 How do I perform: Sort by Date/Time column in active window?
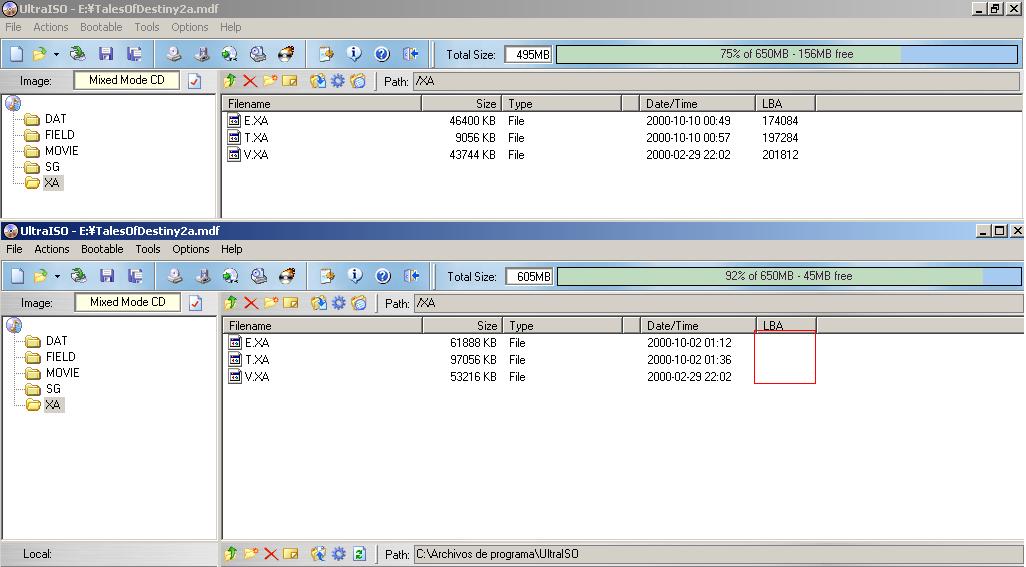click(698, 326)
